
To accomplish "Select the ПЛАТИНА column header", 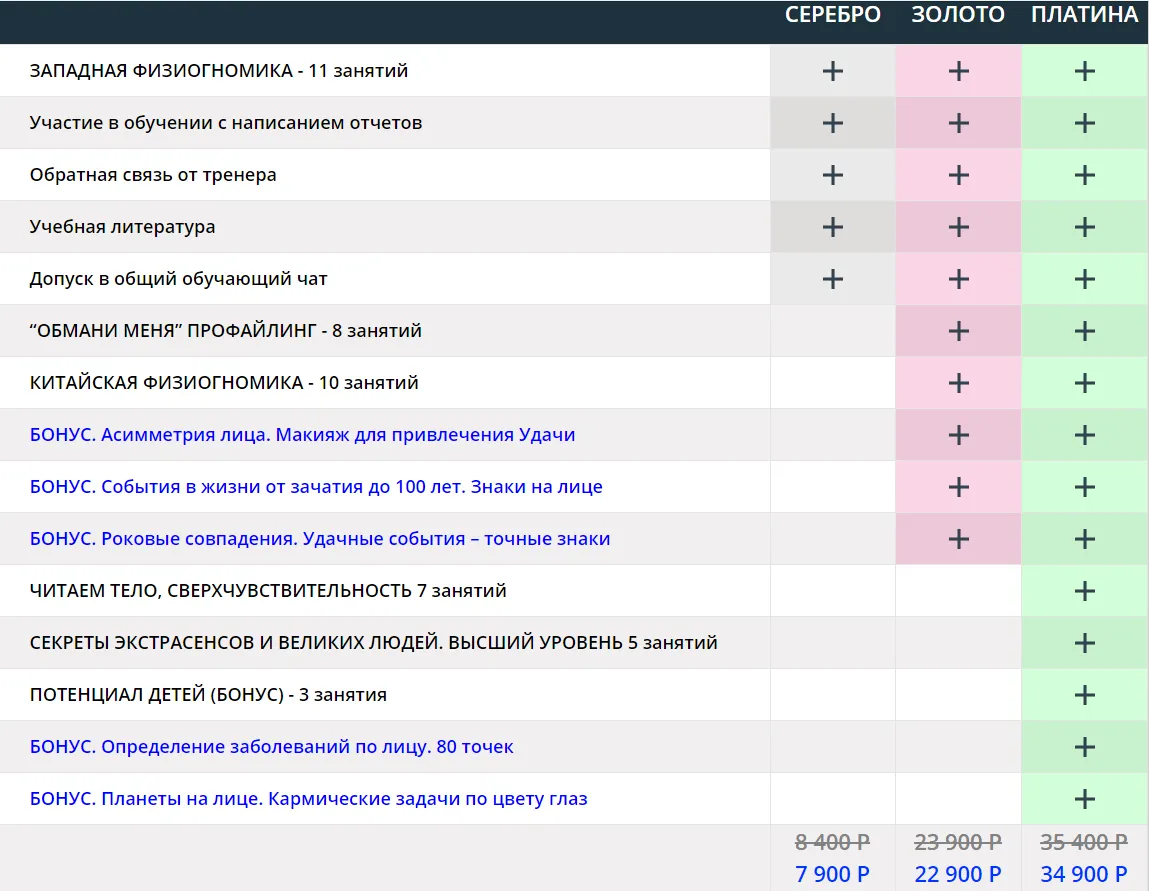I will point(1084,15).
